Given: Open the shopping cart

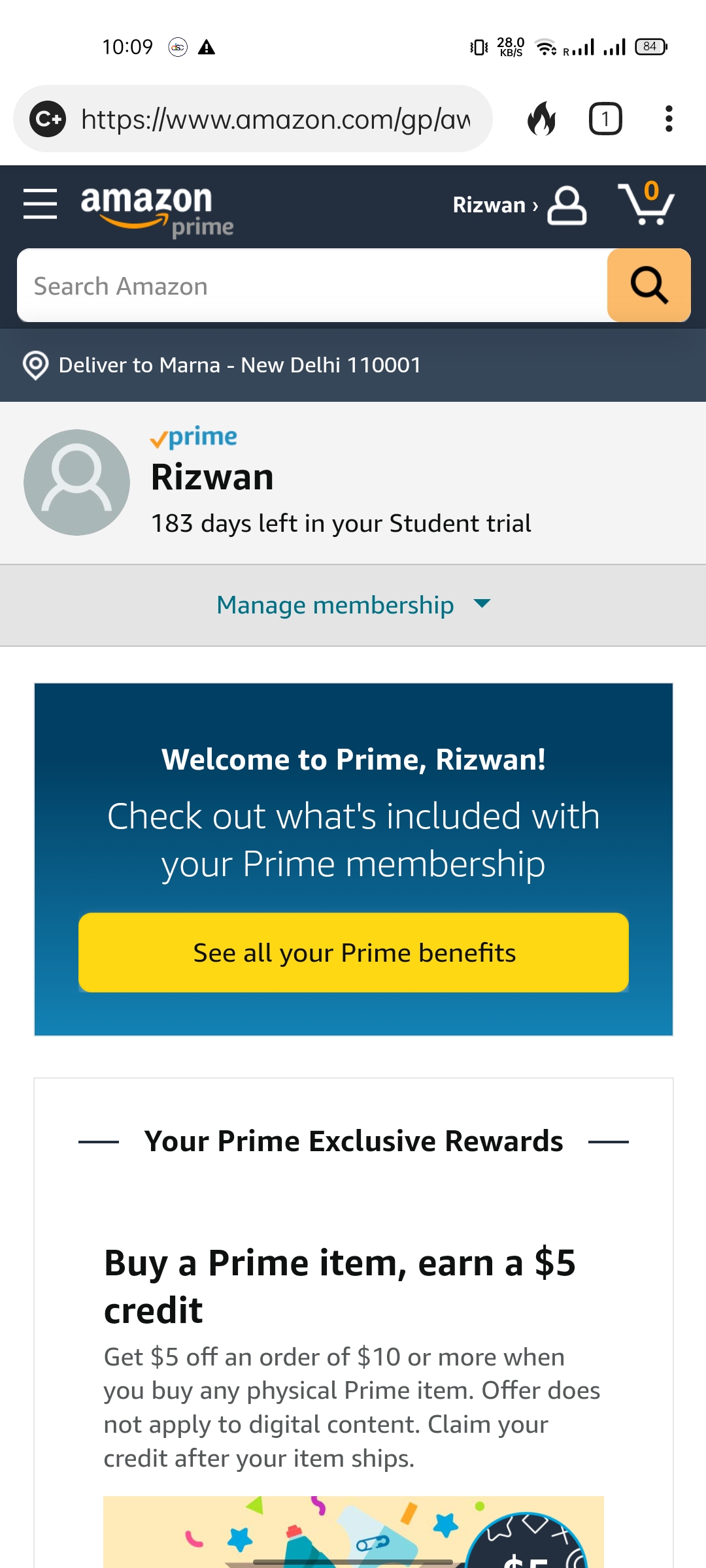Looking at the screenshot, I should point(646,204).
